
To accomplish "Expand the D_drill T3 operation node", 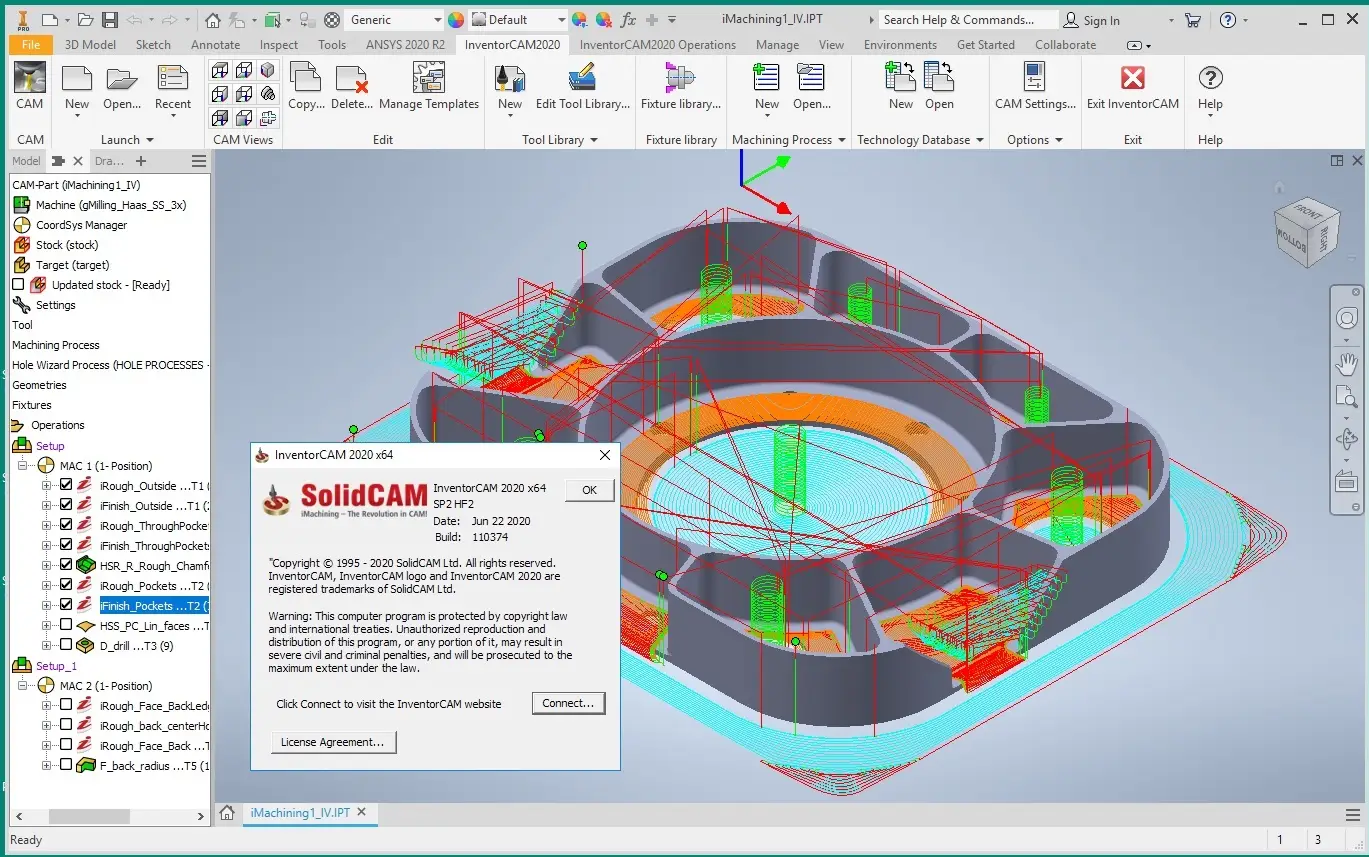I will (x=47, y=645).
